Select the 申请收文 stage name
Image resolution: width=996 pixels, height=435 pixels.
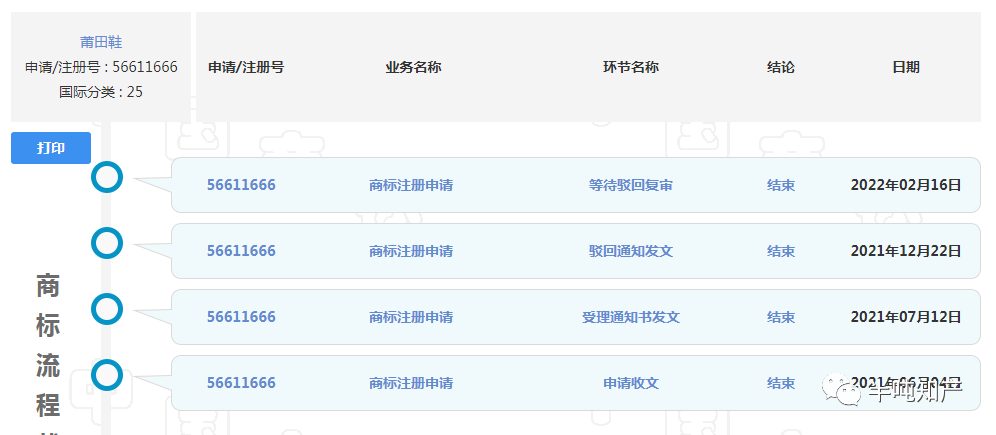pyautogui.click(x=630, y=383)
